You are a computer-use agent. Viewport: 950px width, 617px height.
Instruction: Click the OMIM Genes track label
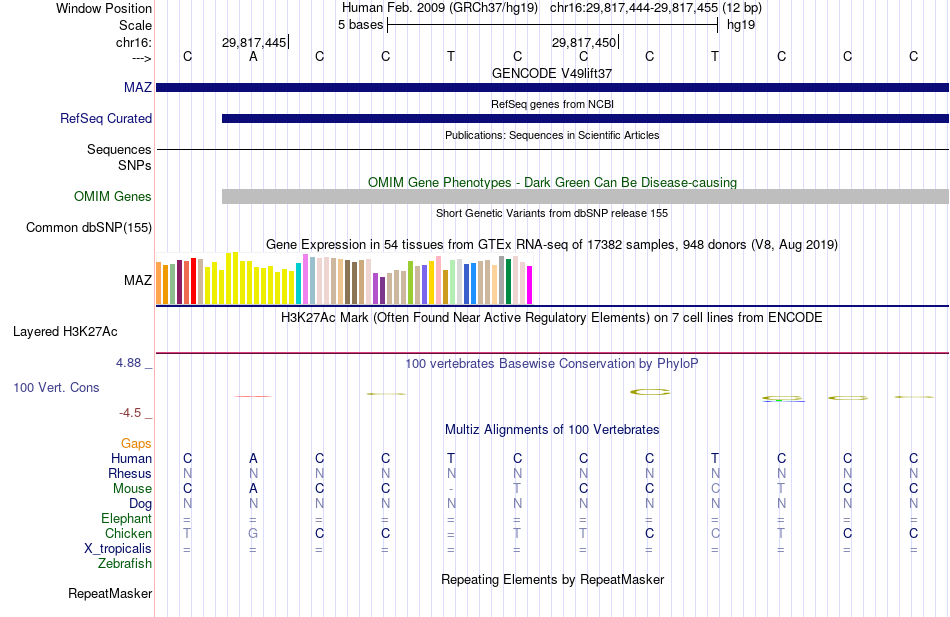coord(113,196)
